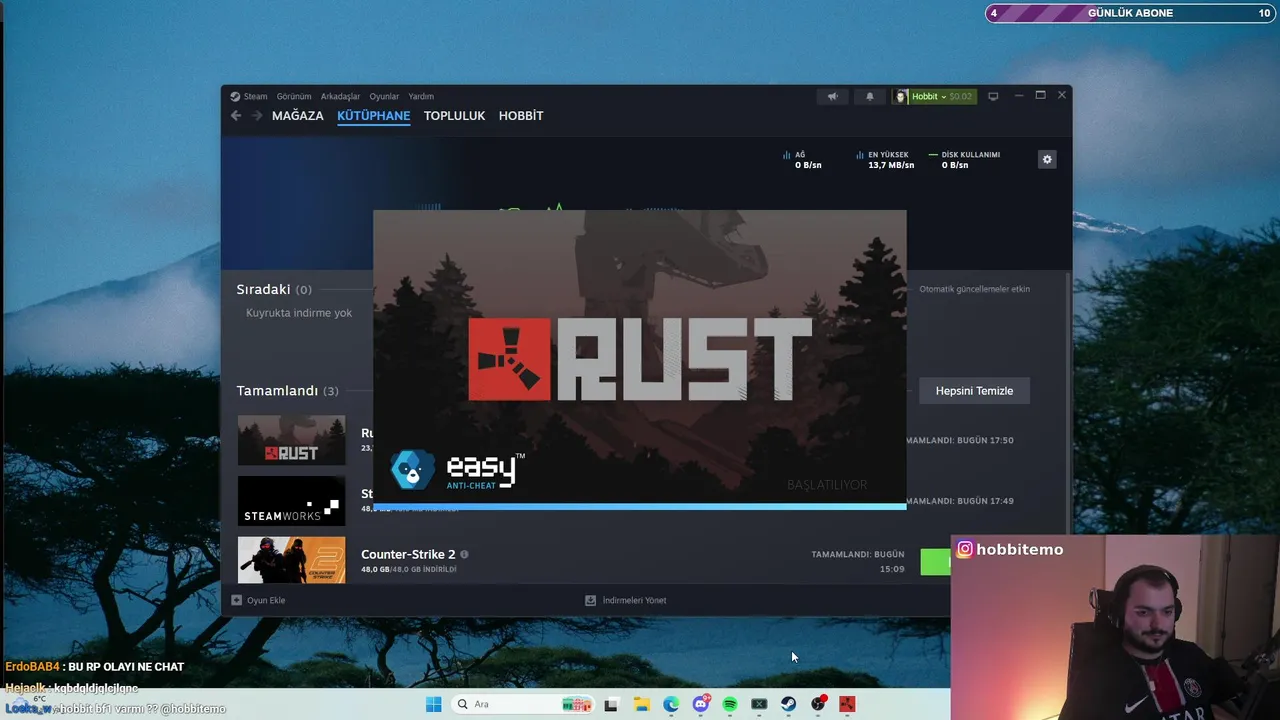Click the Rust loading progress bar
The width and height of the screenshot is (1280, 720).
(640, 506)
